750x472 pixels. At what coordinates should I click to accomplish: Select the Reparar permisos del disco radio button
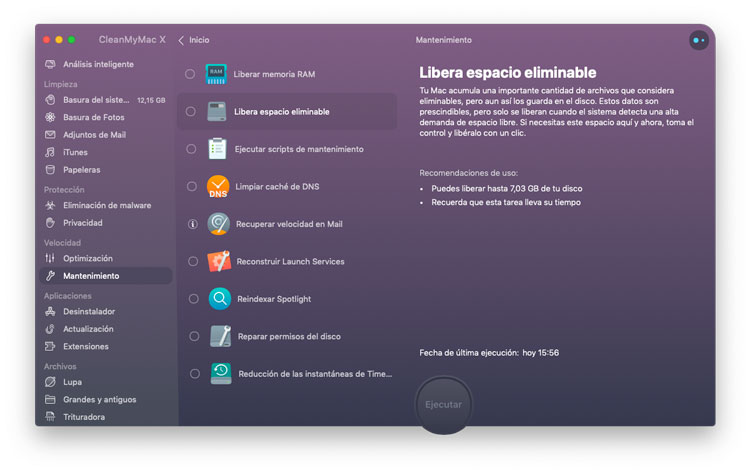click(194, 336)
